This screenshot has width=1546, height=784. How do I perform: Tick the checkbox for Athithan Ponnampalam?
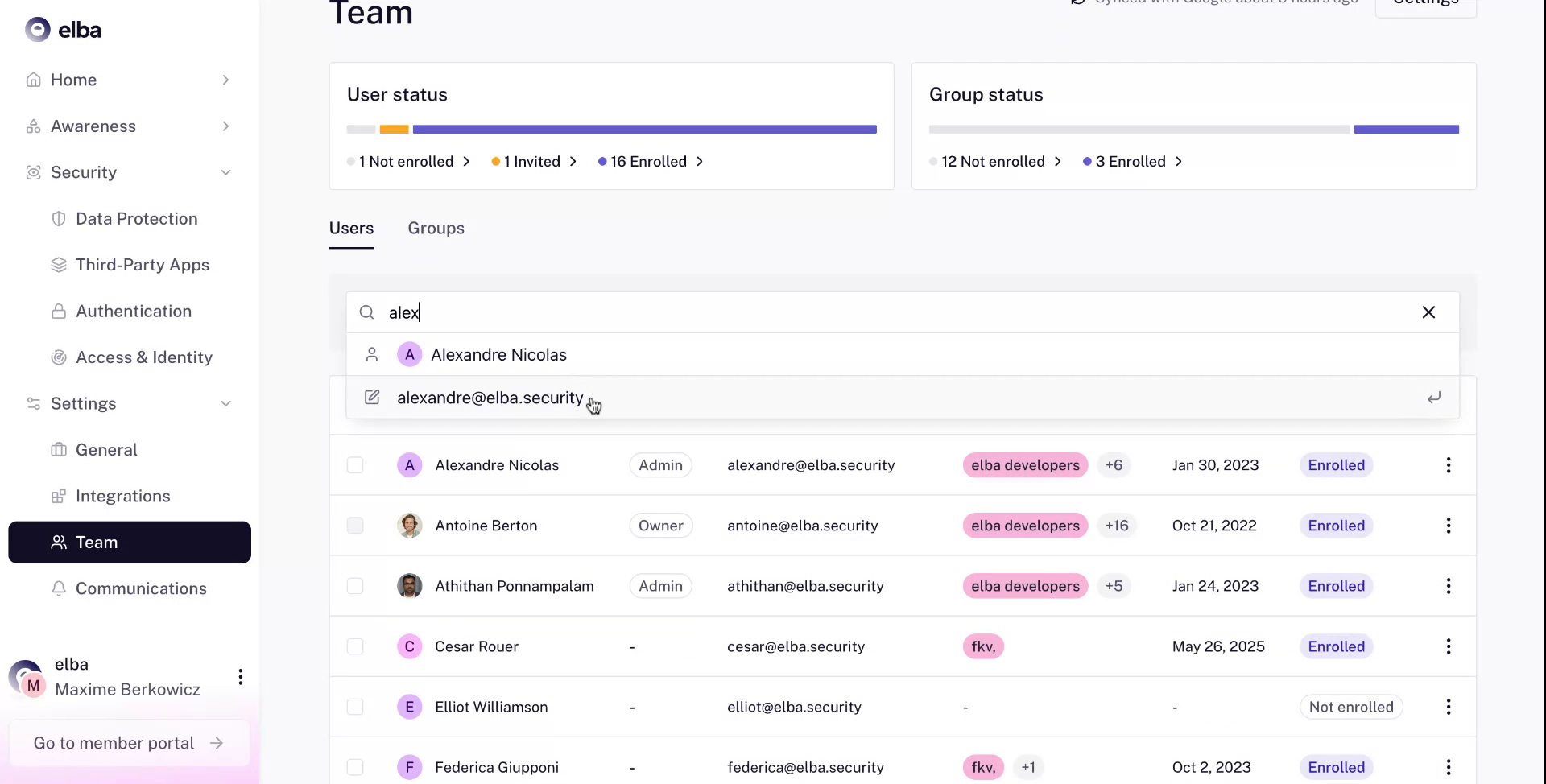click(355, 586)
